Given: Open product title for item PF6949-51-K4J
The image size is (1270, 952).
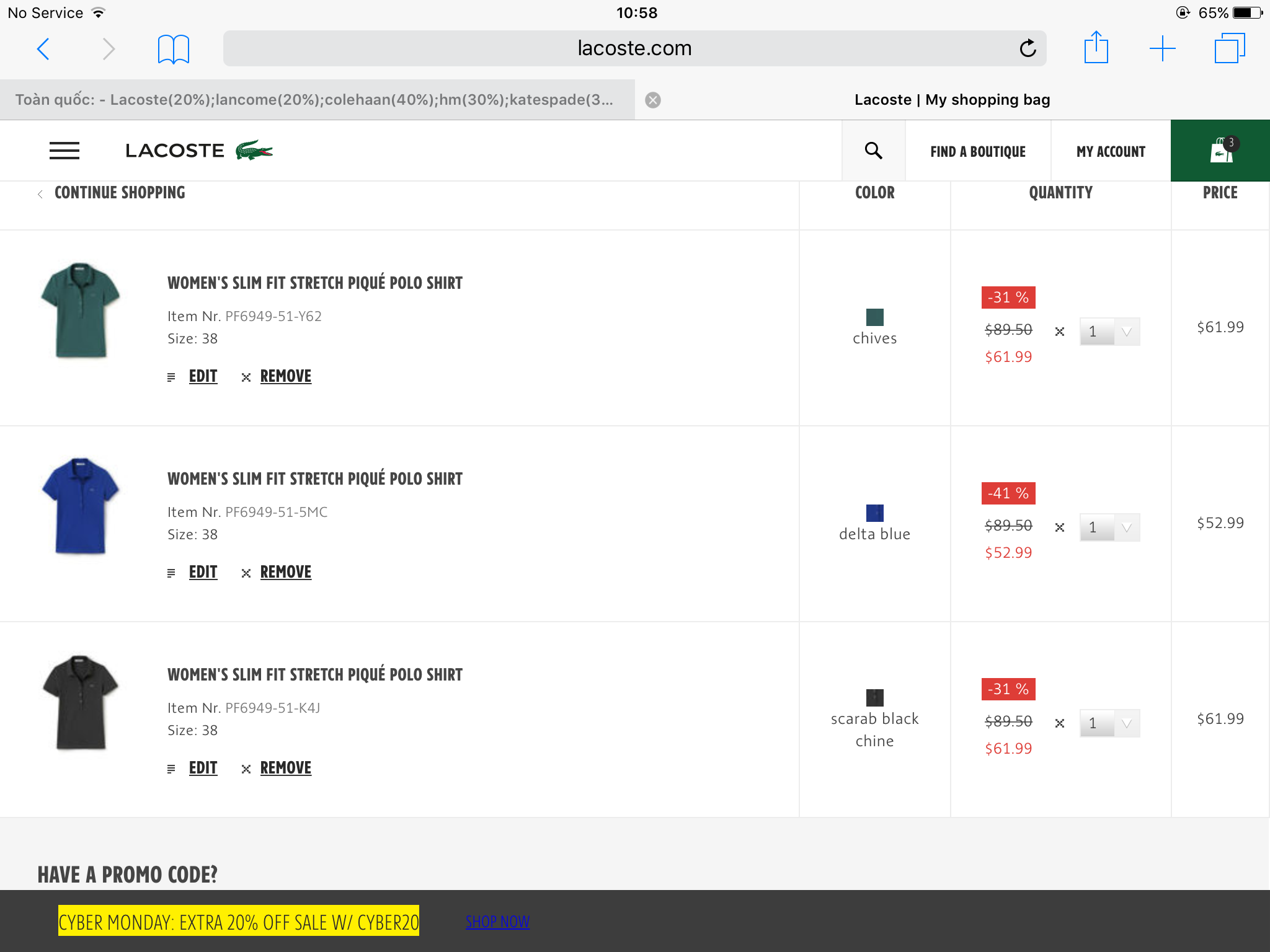Looking at the screenshot, I should coord(315,674).
